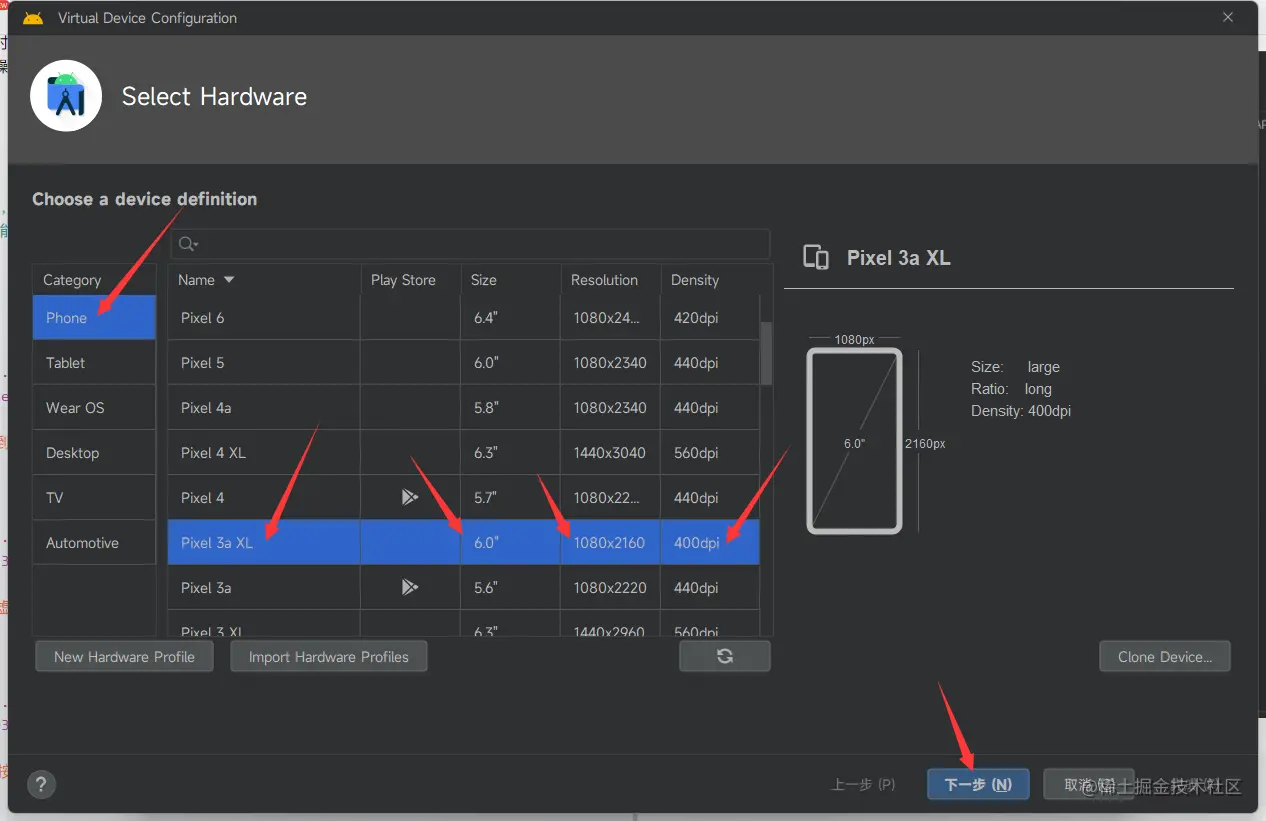This screenshot has width=1266, height=821.
Task: Select the Automotive category
Action: click(94, 542)
